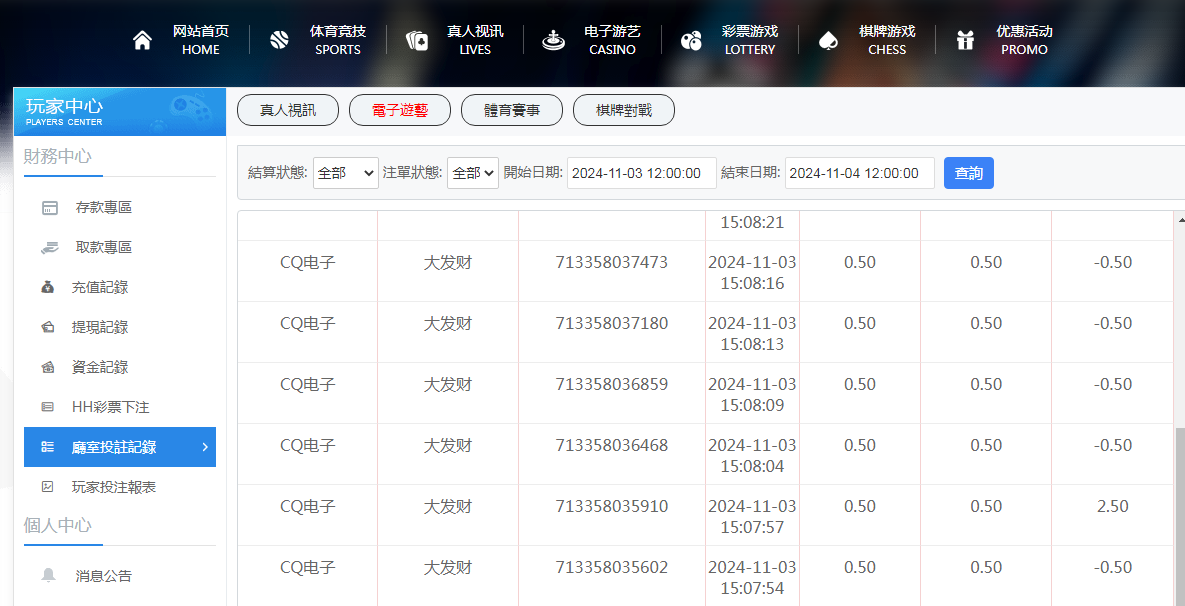Click the 結束日期 date input field
The height and width of the screenshot is (606, 1185).
tap(859, 173)
